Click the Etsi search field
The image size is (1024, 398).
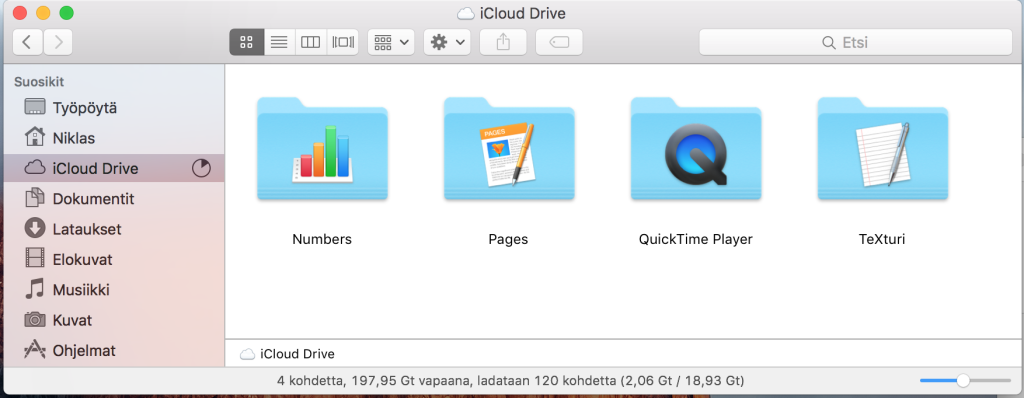856,43
